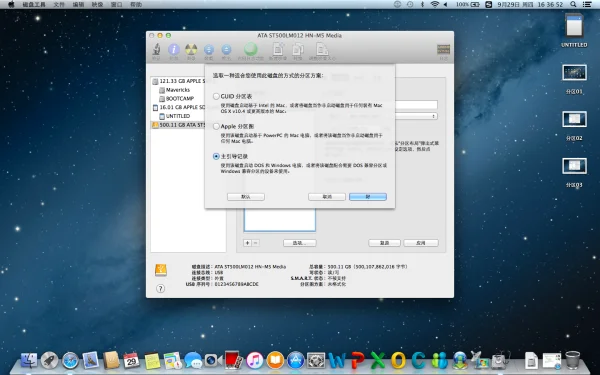The height and width of the screenshot is (375, 600).
Task: Click the cancel button in the dialog
Action: click(327, 197)
